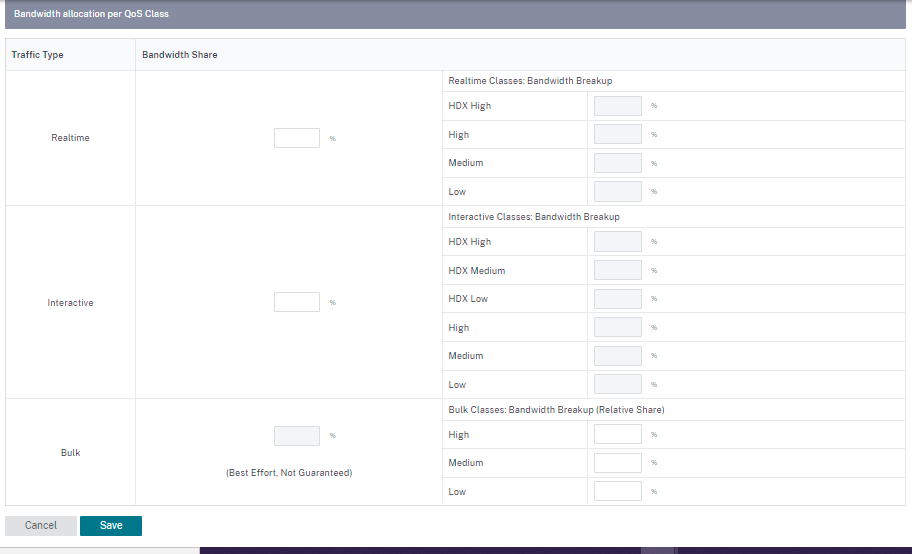Click Realtime Medium percentage field
912x554 pixels.
point(618,163)
